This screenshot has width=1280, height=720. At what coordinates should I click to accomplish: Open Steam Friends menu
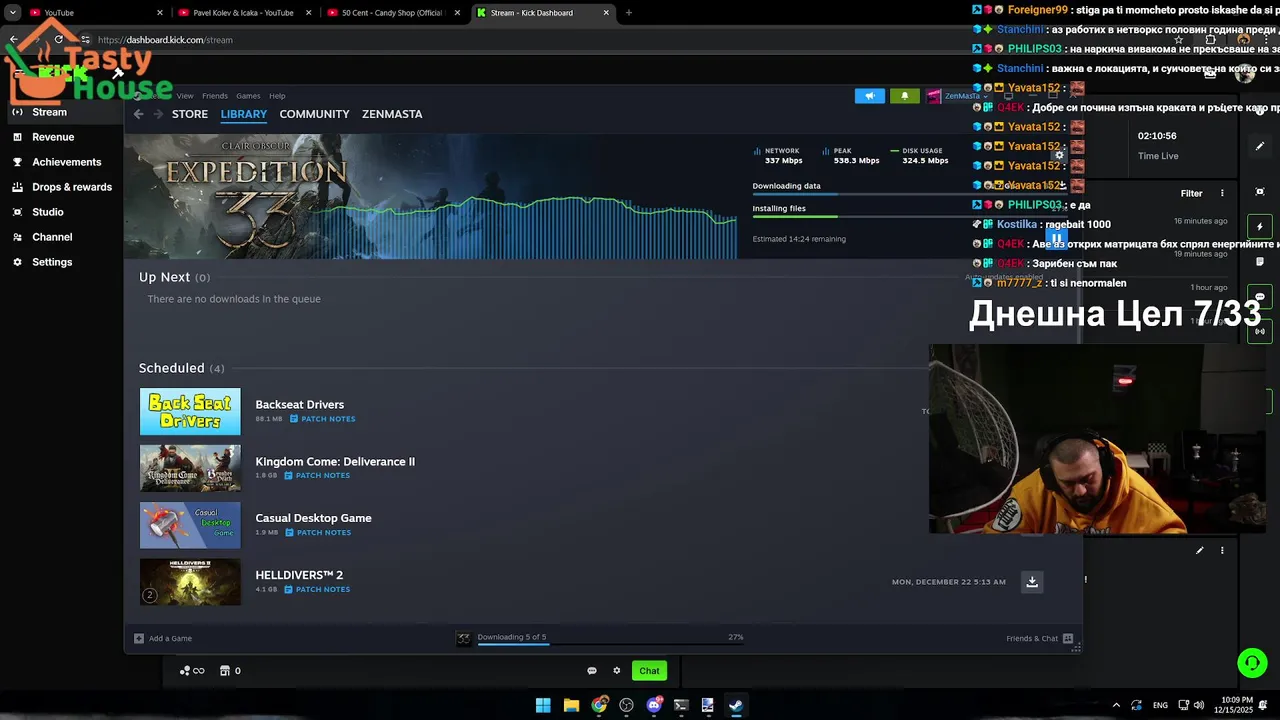215,96
